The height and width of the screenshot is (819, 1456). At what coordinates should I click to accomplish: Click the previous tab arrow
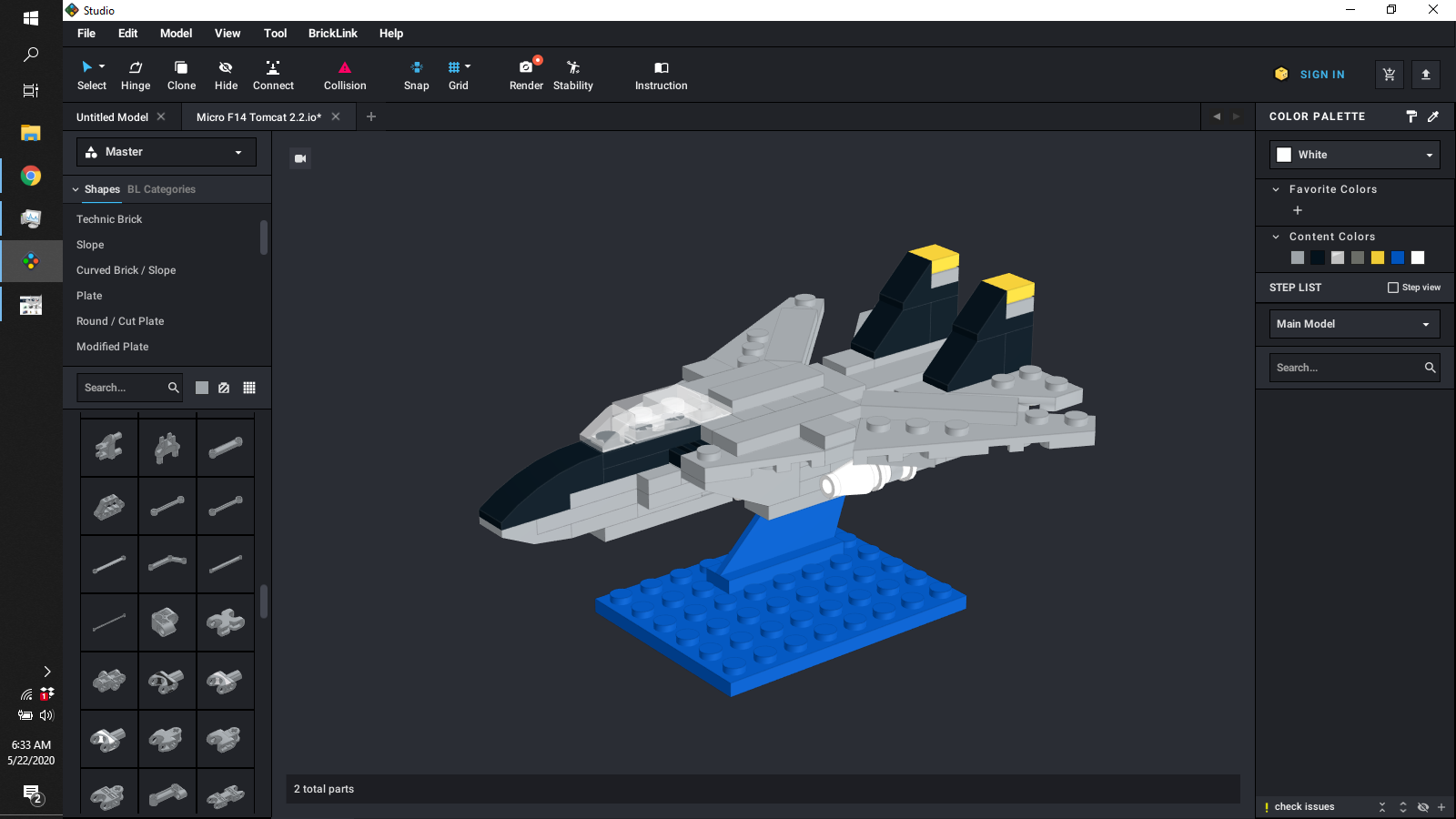[x=1217, y=116]
